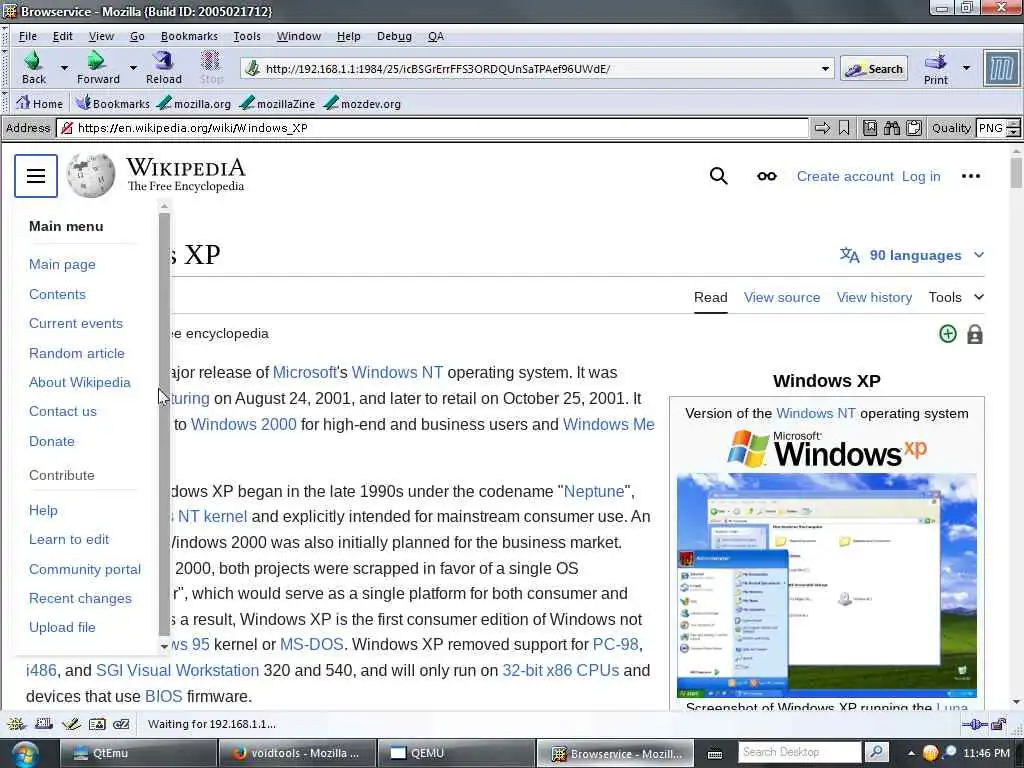The height and width of the screenshot is (768, 1024).
Task: Click the Browservice Address input field
Action: point(432,128)
